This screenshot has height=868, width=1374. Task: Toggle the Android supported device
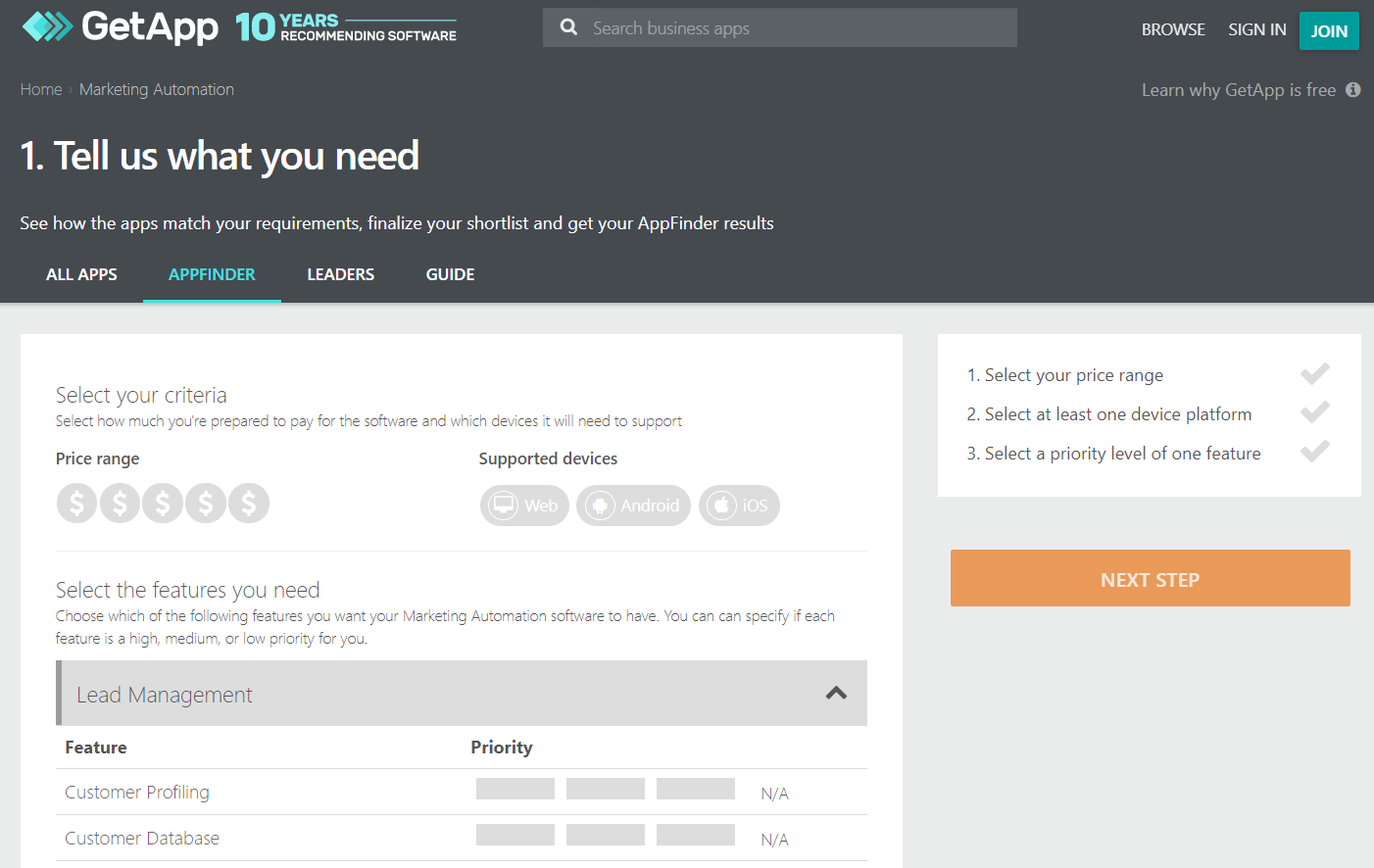(633, 506)
